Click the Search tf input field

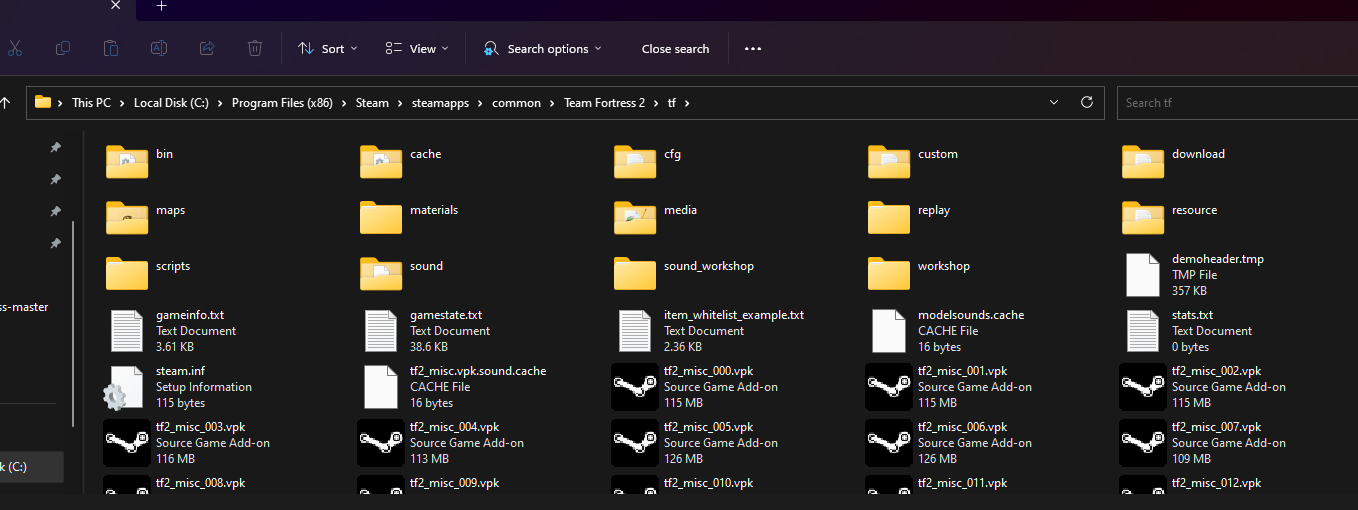(1237, 102)
